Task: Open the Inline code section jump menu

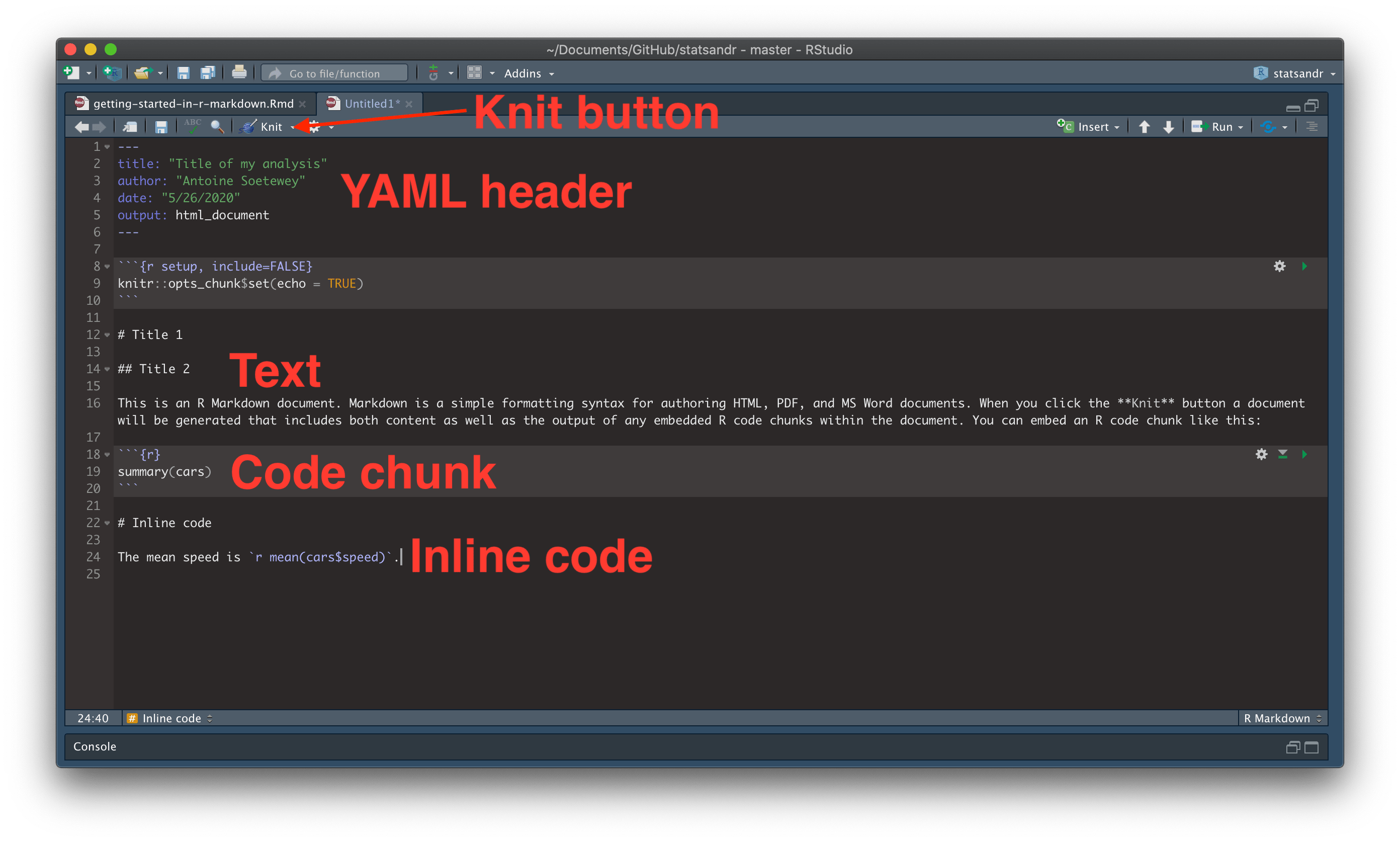Action: pos(170,718)
